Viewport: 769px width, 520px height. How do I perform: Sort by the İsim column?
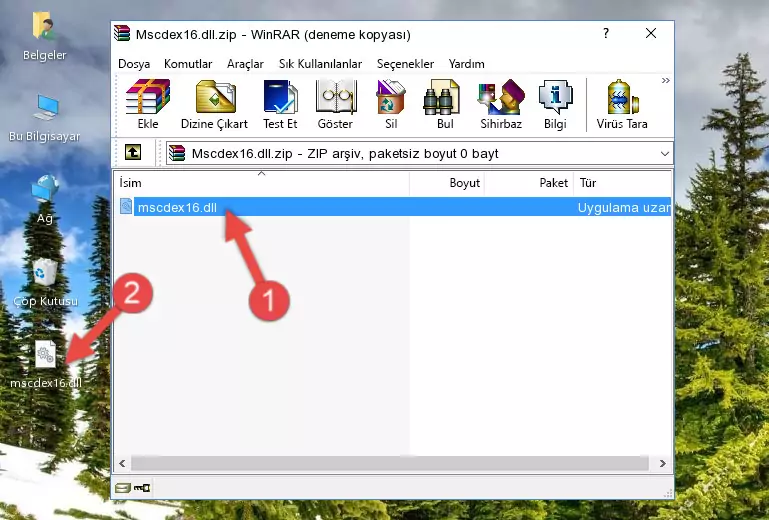pyautogui.click(x=262, y=182)
